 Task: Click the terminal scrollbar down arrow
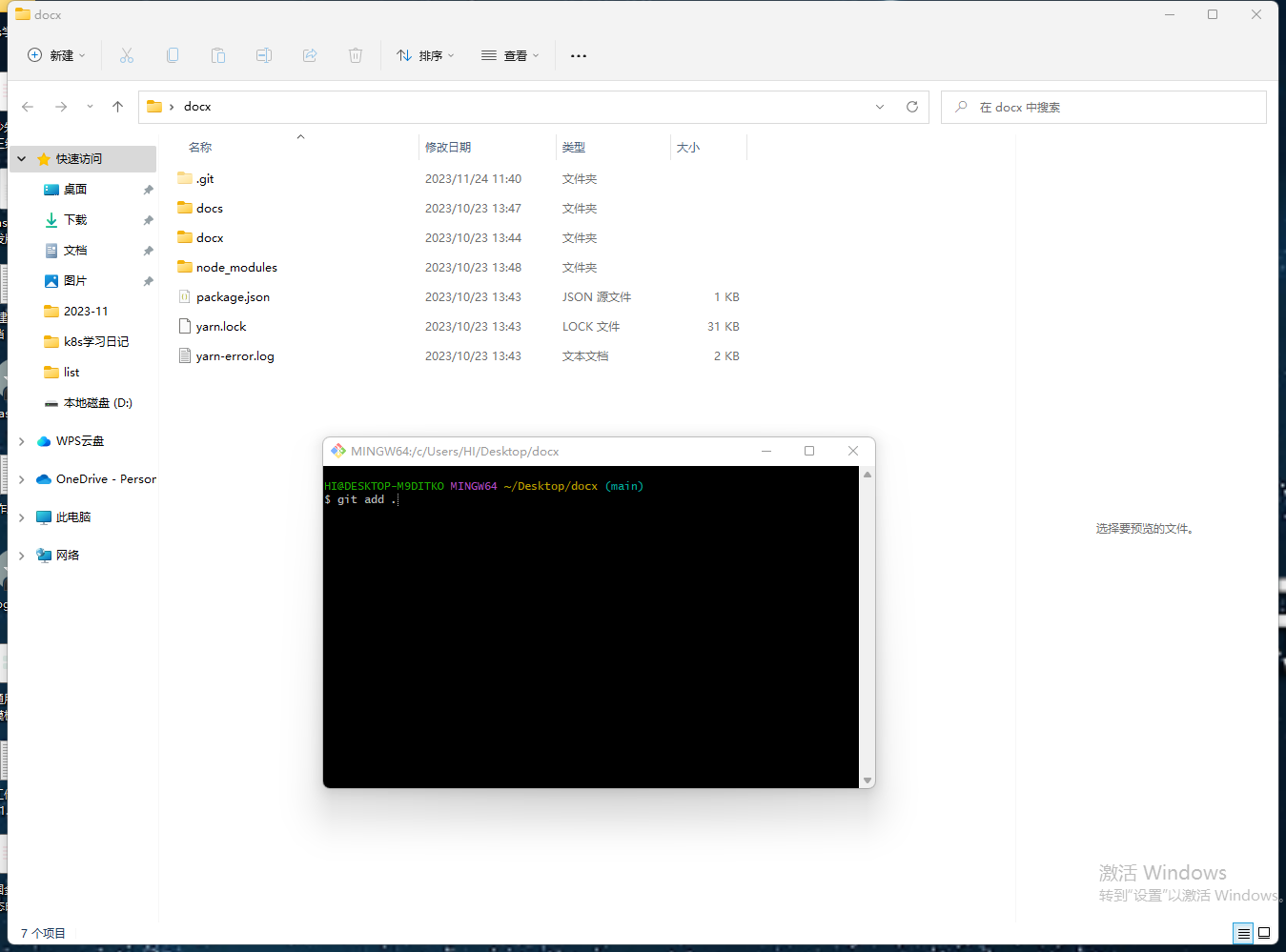click(x=868, y=780)
